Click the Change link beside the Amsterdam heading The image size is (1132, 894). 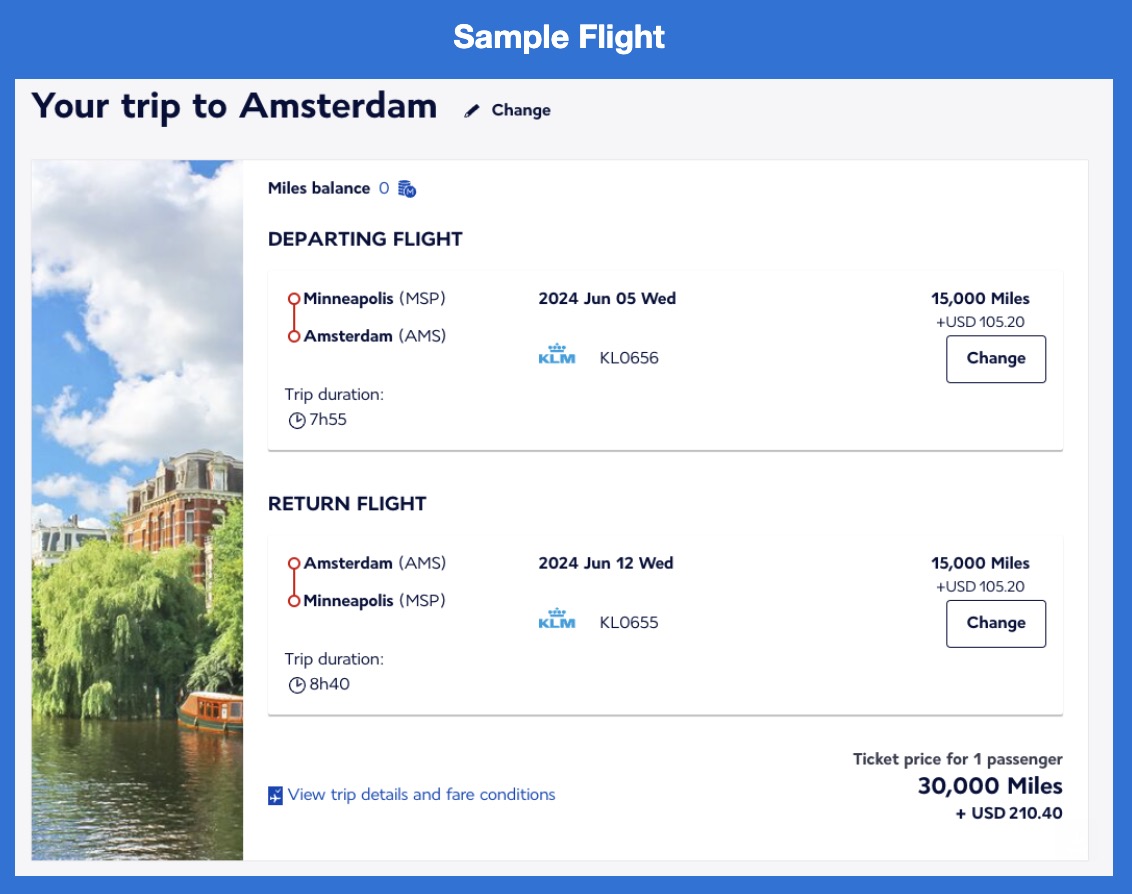click(x=521, y=111)
